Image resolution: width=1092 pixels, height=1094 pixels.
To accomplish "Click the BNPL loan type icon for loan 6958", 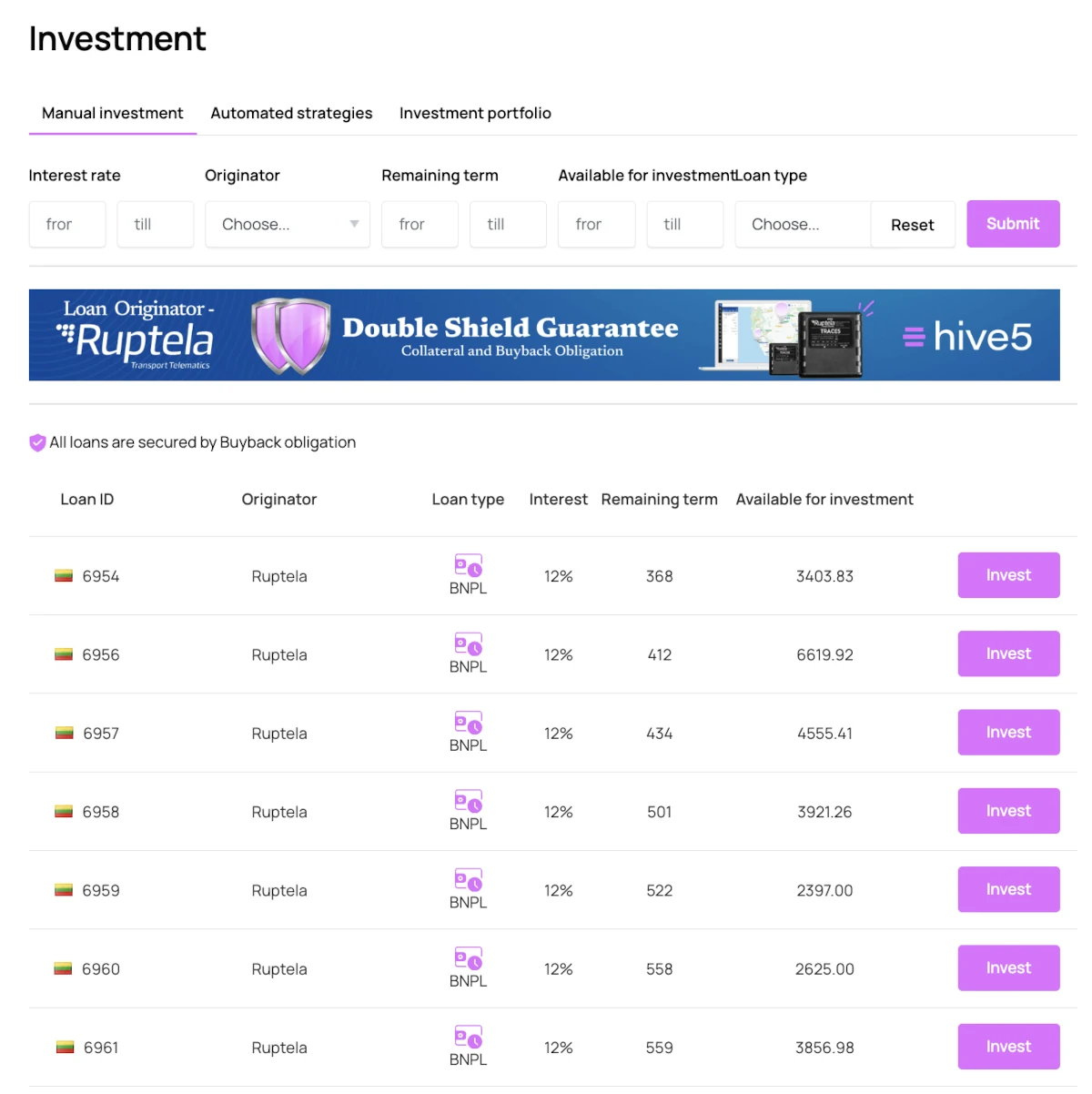I will pyautogui.click(x=469, y=801).
